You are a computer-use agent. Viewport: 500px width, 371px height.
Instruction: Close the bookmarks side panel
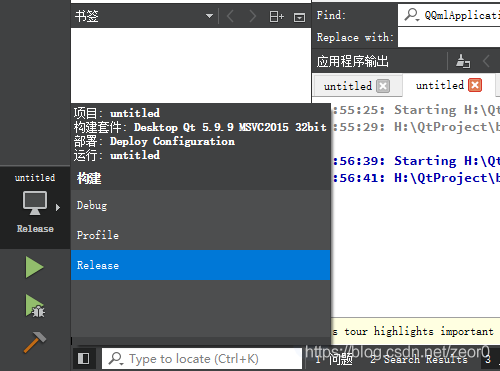click(299, 17)
